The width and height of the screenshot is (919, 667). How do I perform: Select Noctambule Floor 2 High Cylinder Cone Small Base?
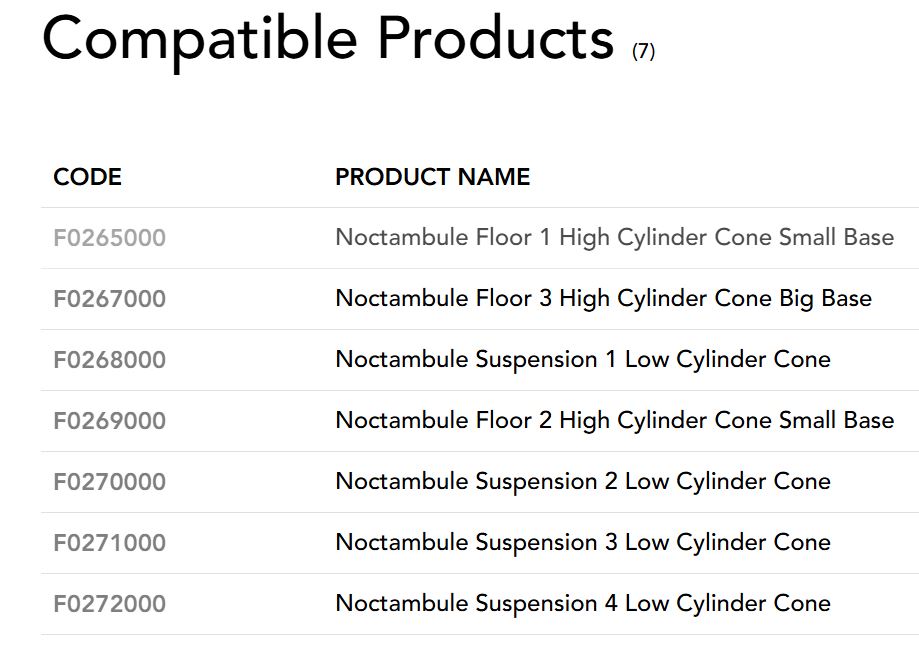(614, 421)
